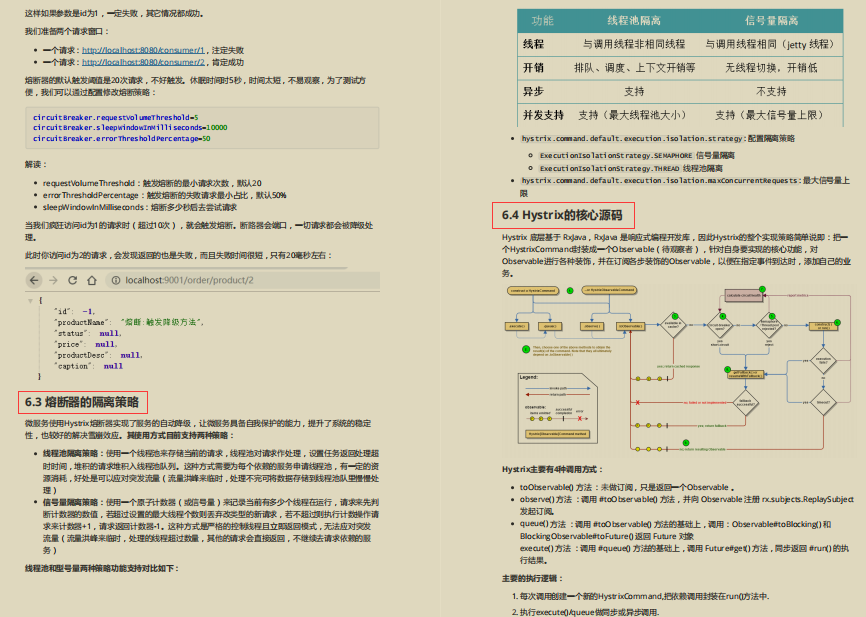Click the queue() 方法 bullet
The width and height of the screenshot is (866, 617).
[x=675, y=530]
